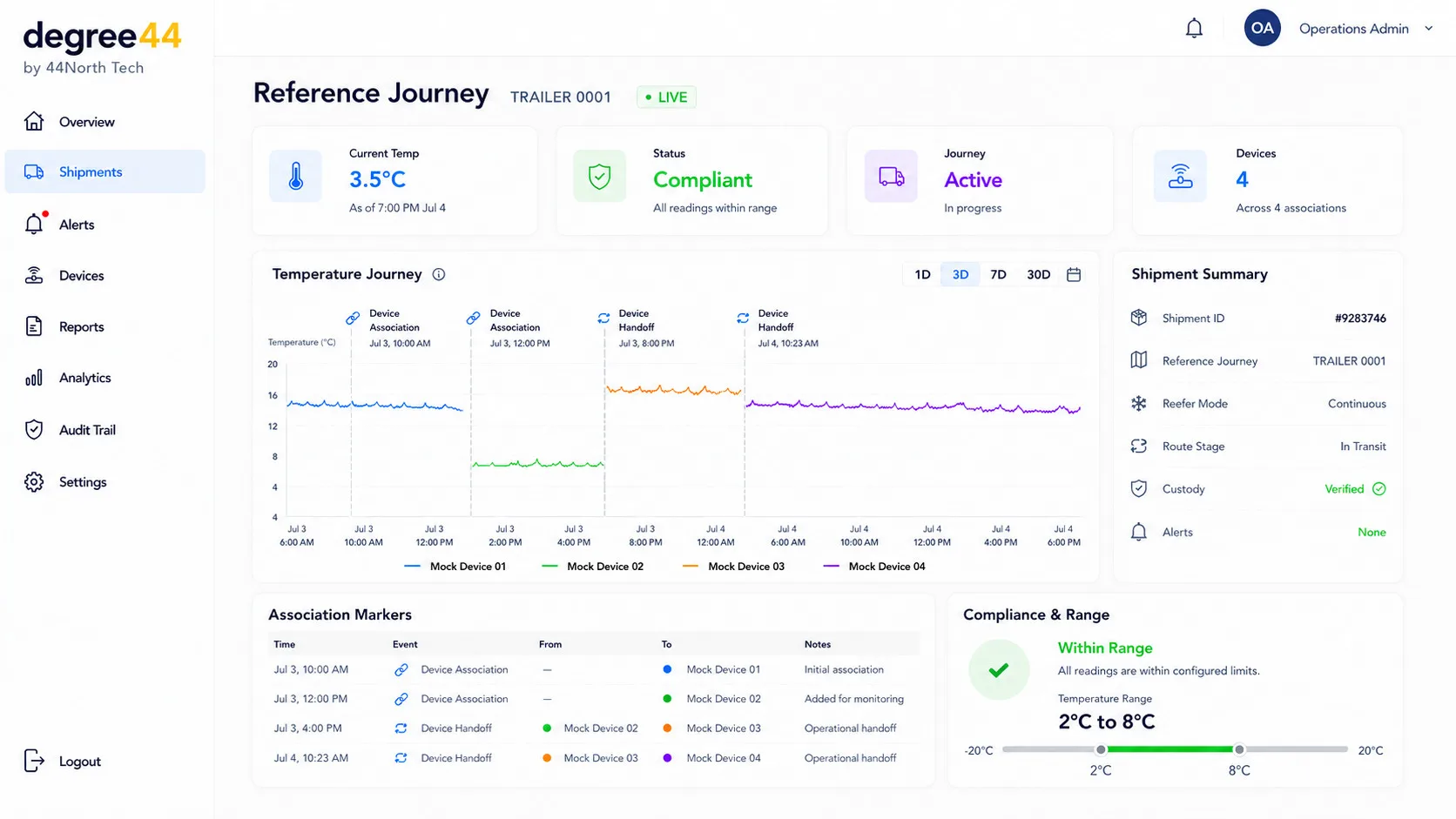This screenshot has height=819, width=1456.
Task: Switch chart to 7D range
Action: [x=998, y=274]
